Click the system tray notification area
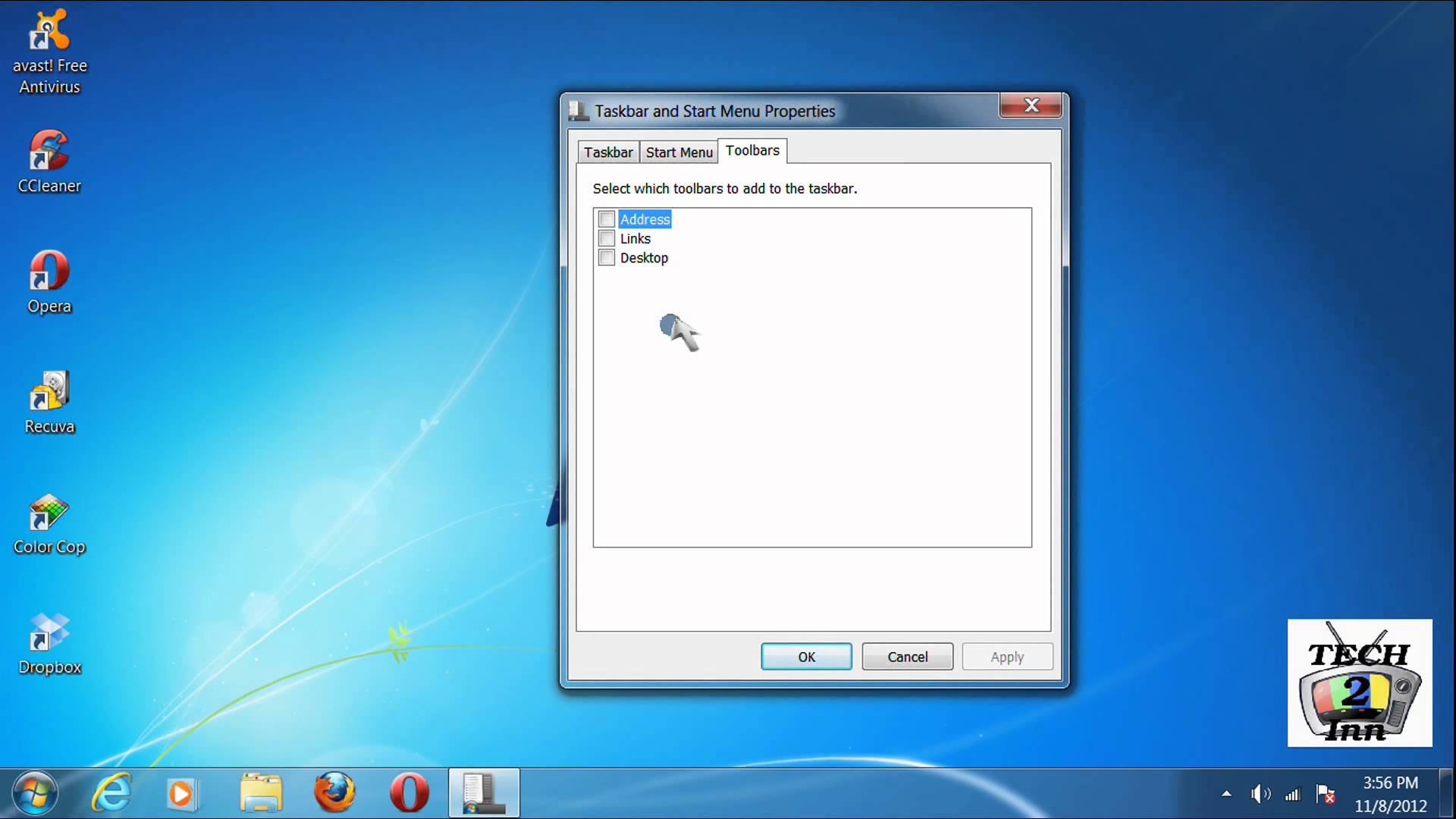Screen dimensions: 1456x819 1280,795
